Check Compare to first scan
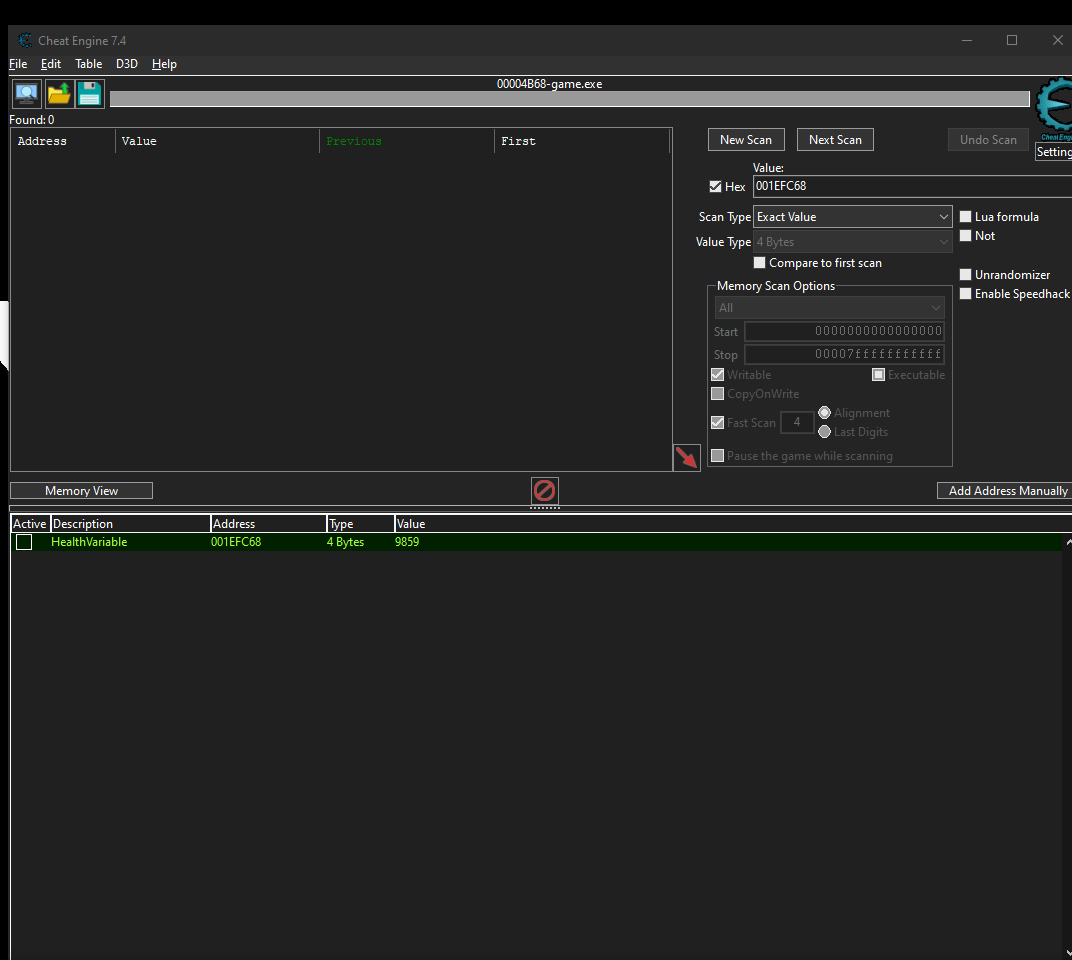 click(x=759, y=263)
